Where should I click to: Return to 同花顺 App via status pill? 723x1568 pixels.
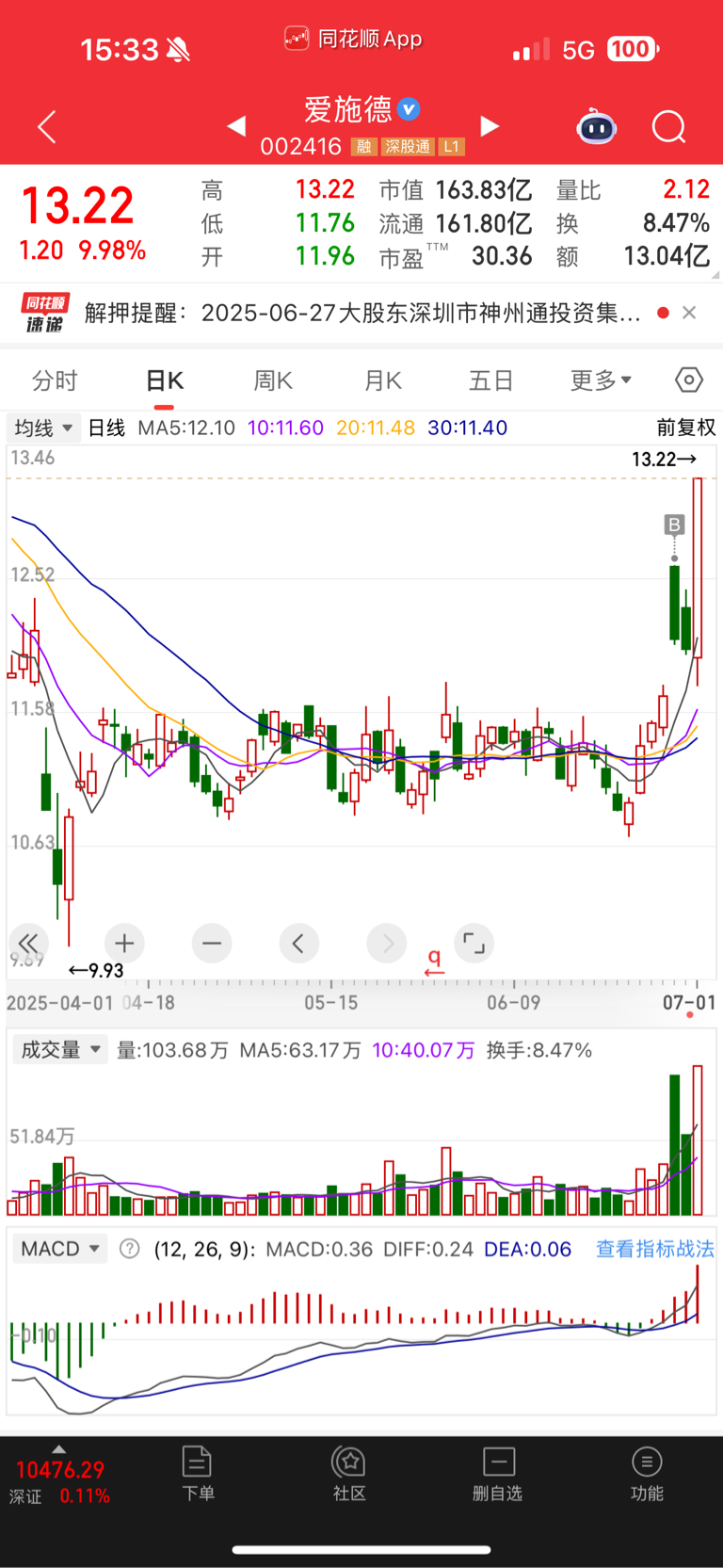click(x=353, y=39)
